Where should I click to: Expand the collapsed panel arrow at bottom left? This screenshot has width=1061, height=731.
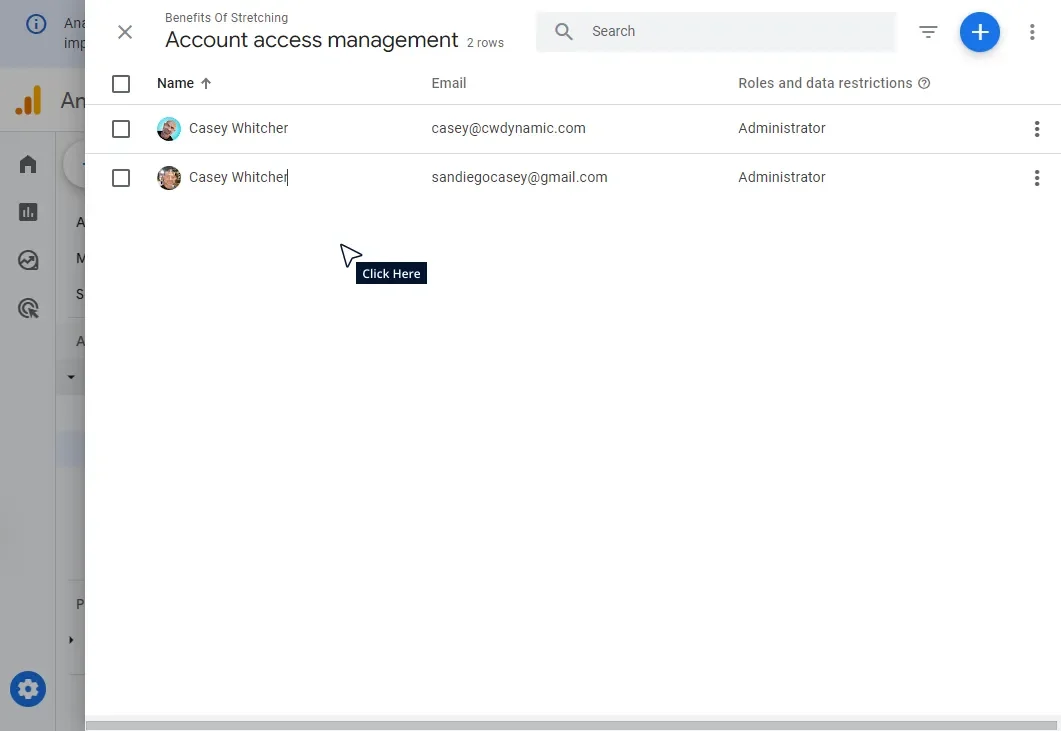pos(70,640)
